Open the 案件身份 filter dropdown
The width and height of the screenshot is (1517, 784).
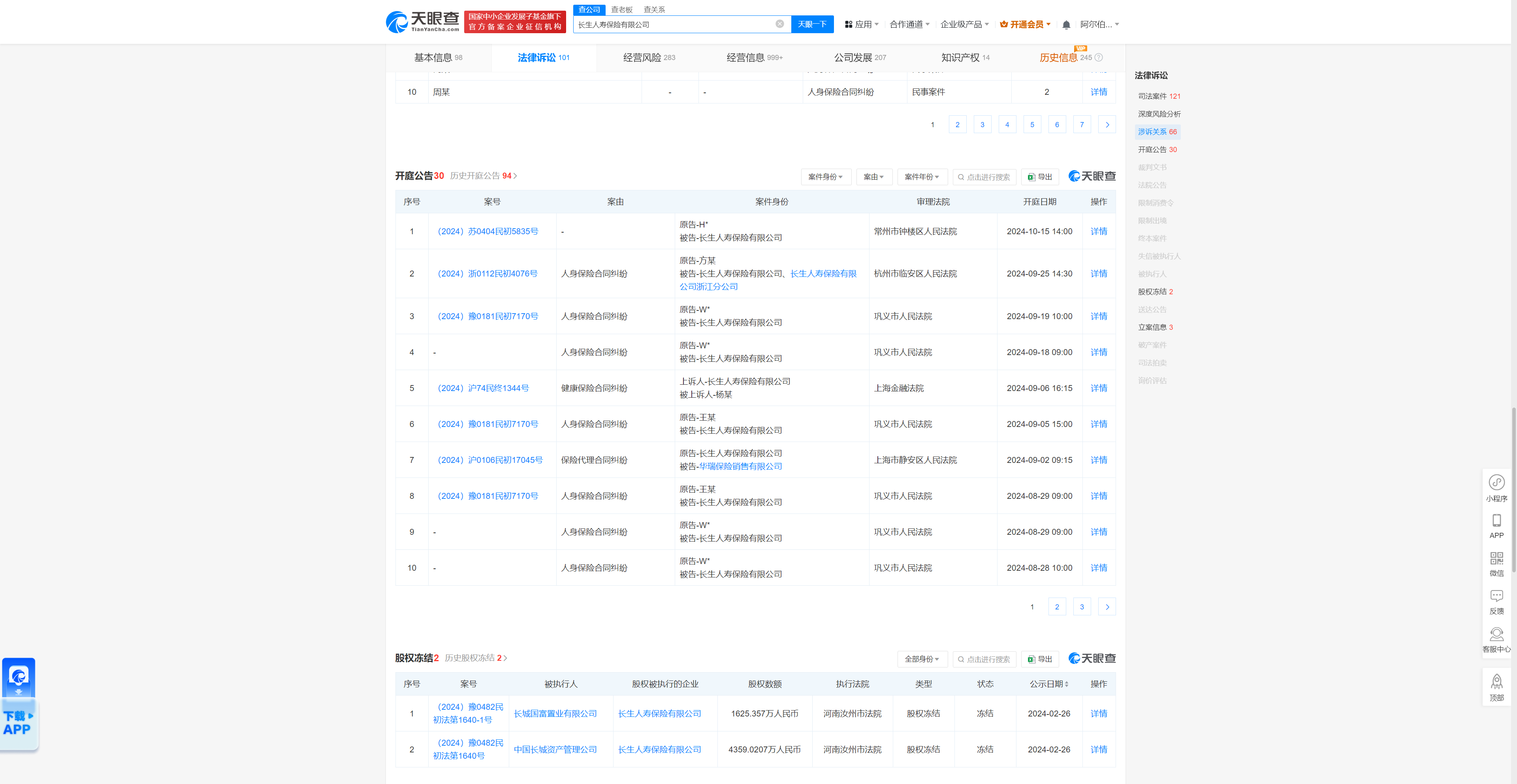click(x=826, y=177)
